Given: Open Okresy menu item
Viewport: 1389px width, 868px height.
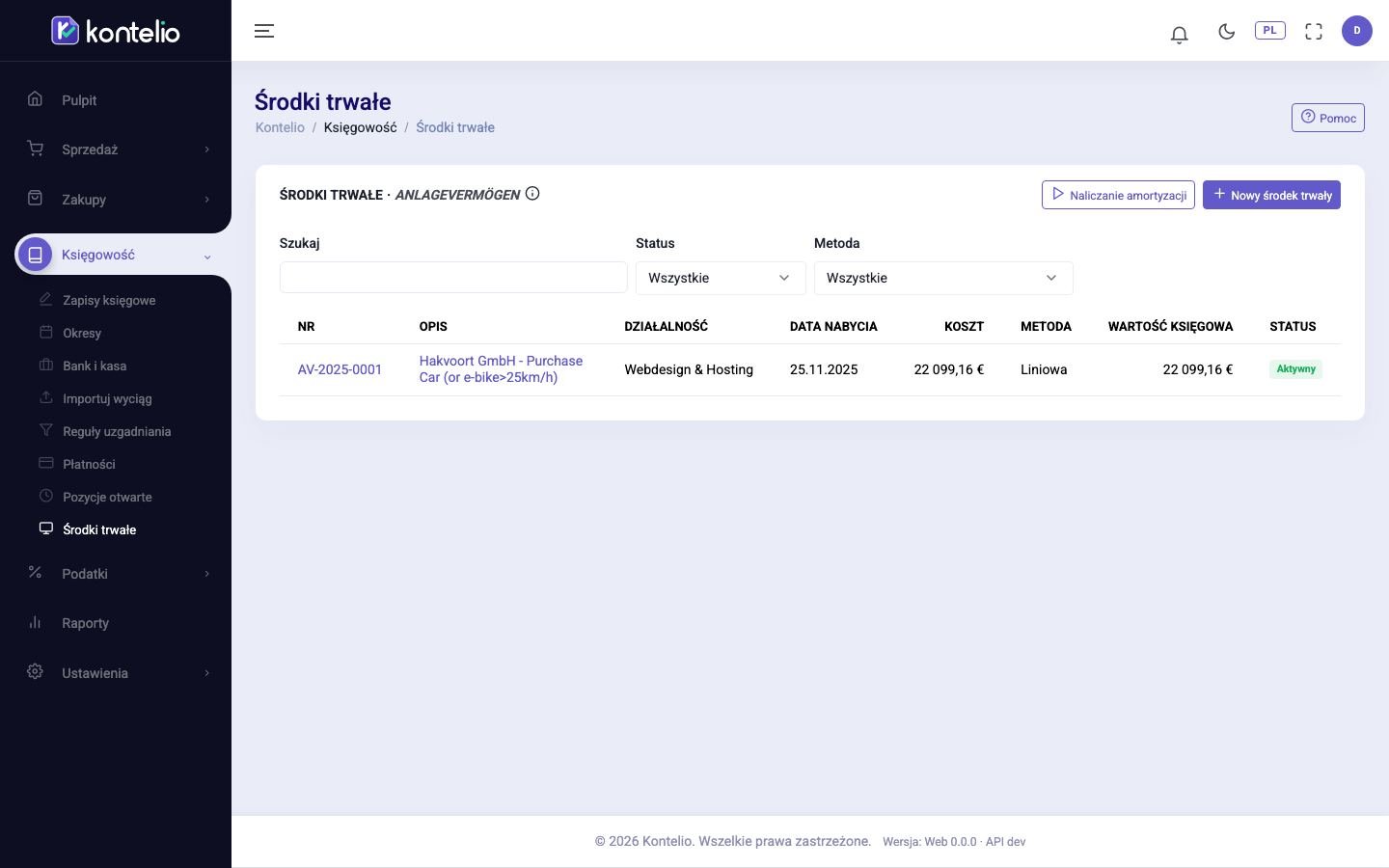Looking at the screenshot, I should click(x=82, y=333).
